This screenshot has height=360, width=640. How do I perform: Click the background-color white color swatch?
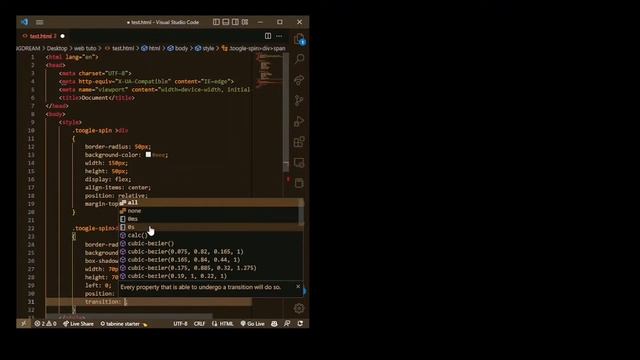coord(148,155)
